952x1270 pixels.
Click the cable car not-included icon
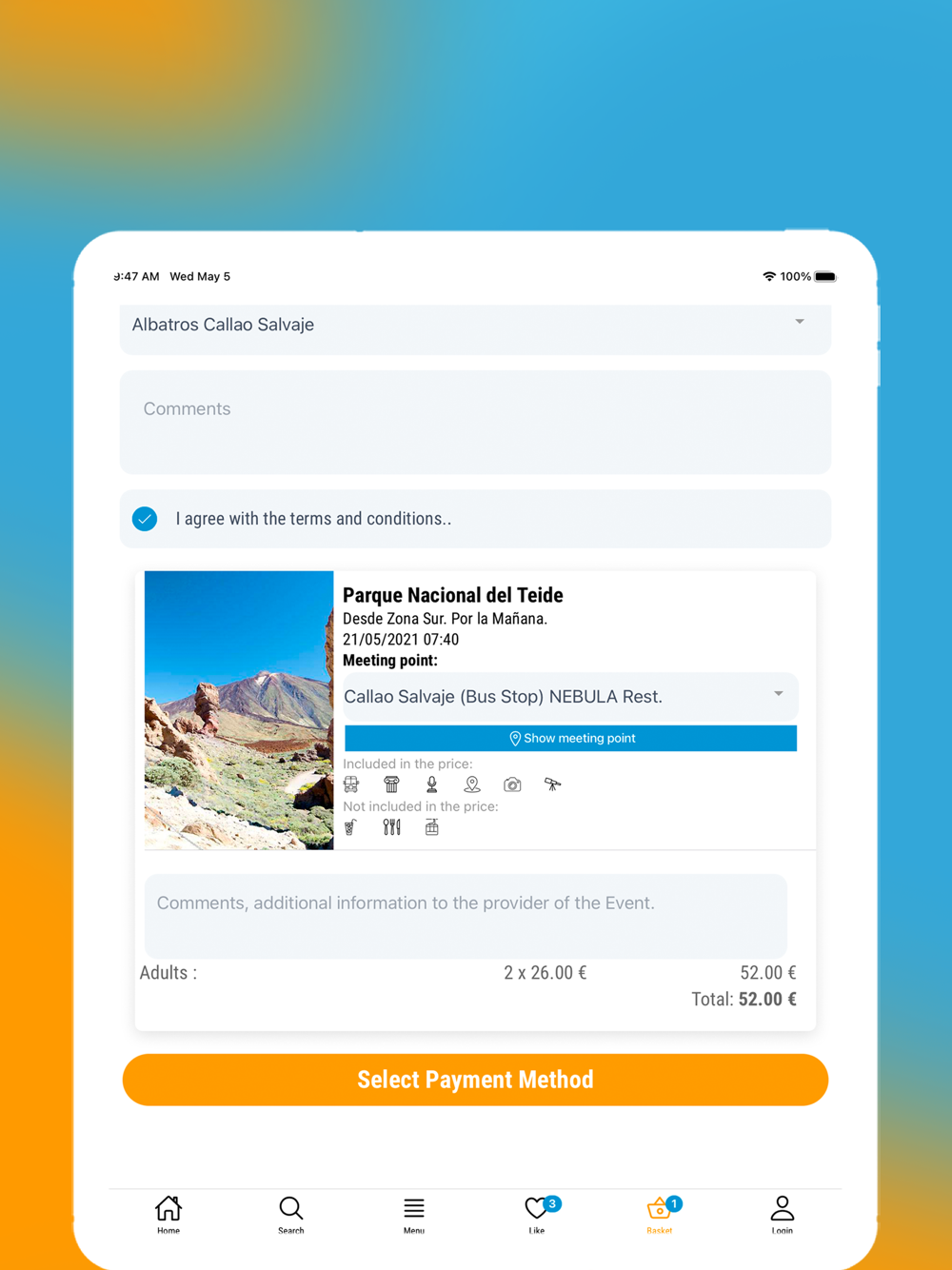tap(432, 827)
